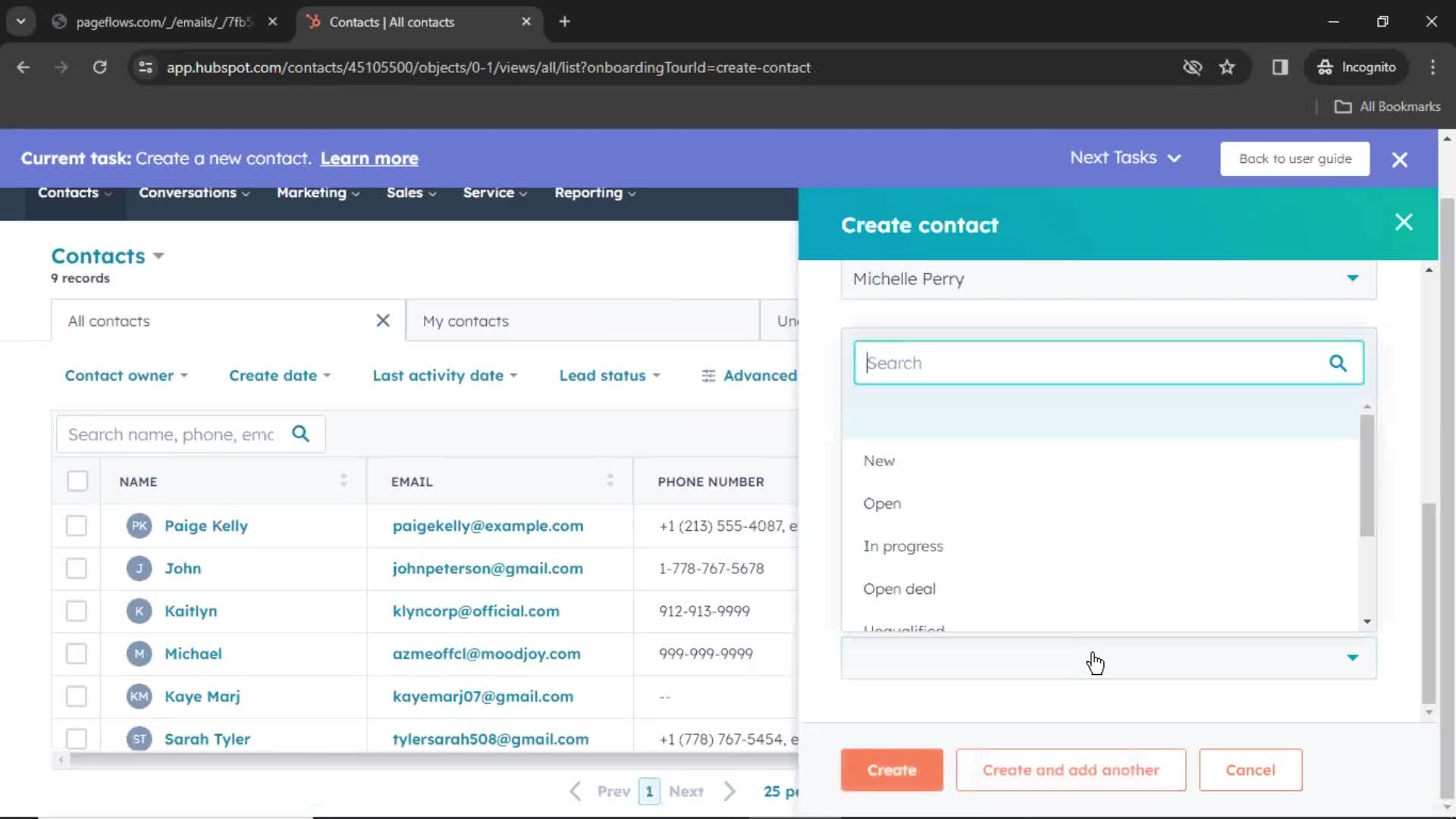This screenshot has height=819, width=1456.
Task: Go to next page arrow
Action: click(x=730, y=792)
